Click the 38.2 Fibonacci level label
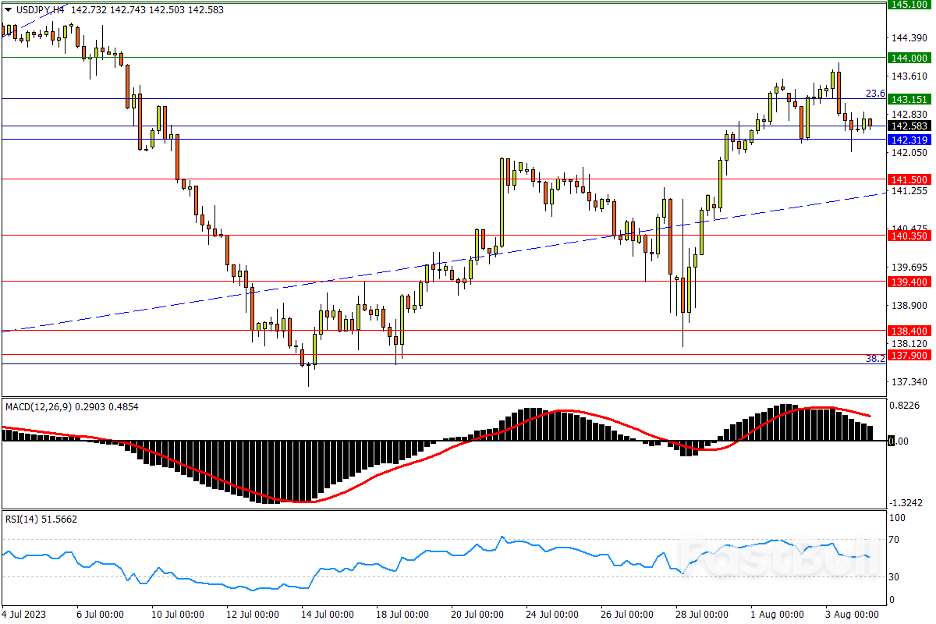The width and height of the screenshot is (936, 624). click(x=874, y=358)
